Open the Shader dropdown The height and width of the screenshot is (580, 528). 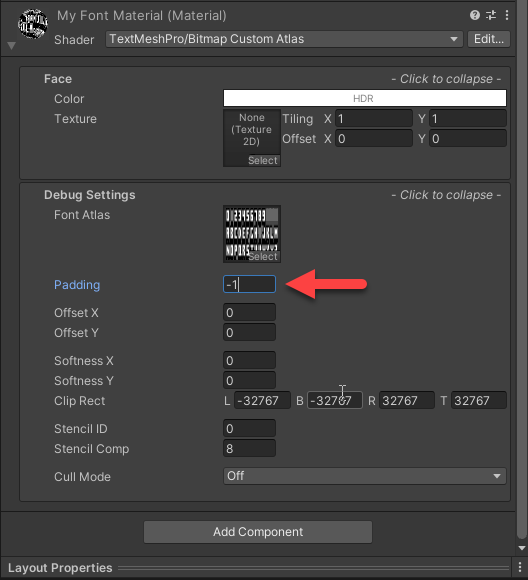click(284, 39)
